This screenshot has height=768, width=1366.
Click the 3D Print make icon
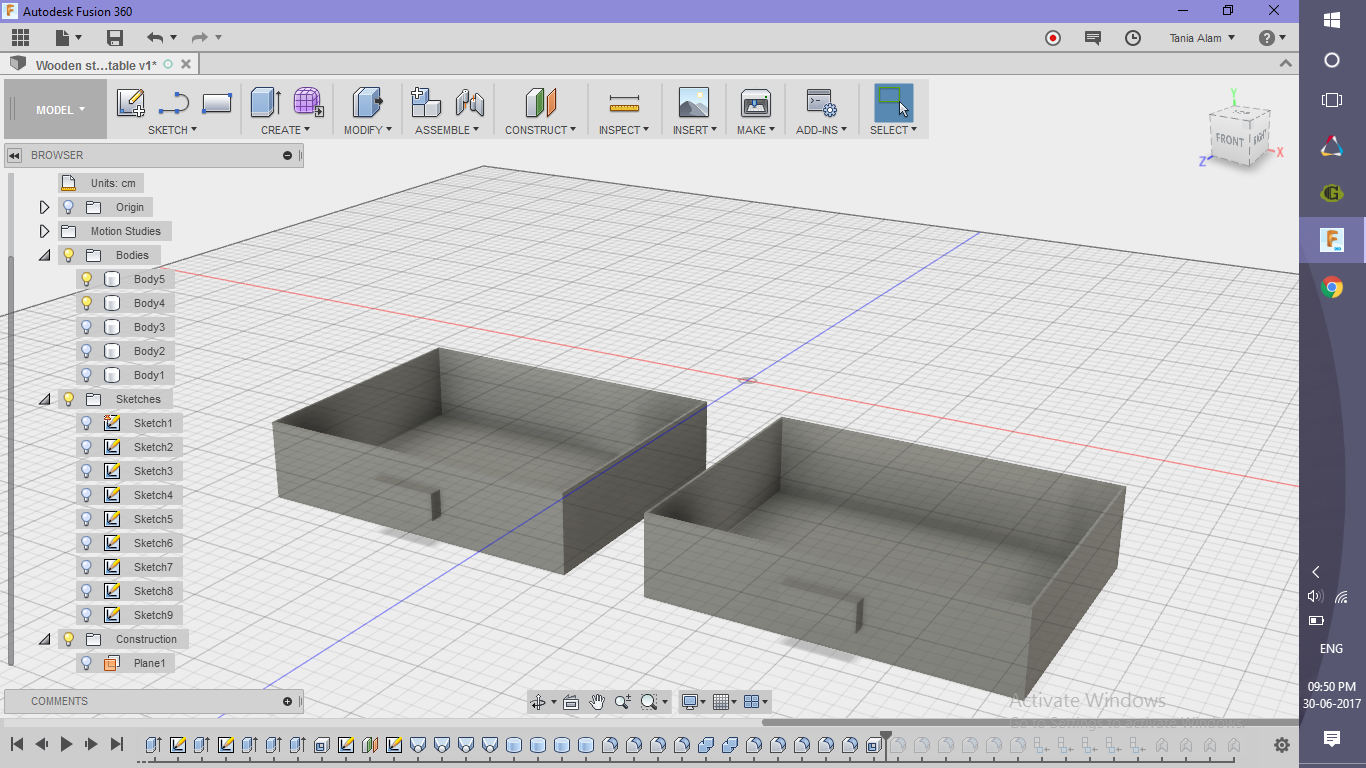point(755,102)
